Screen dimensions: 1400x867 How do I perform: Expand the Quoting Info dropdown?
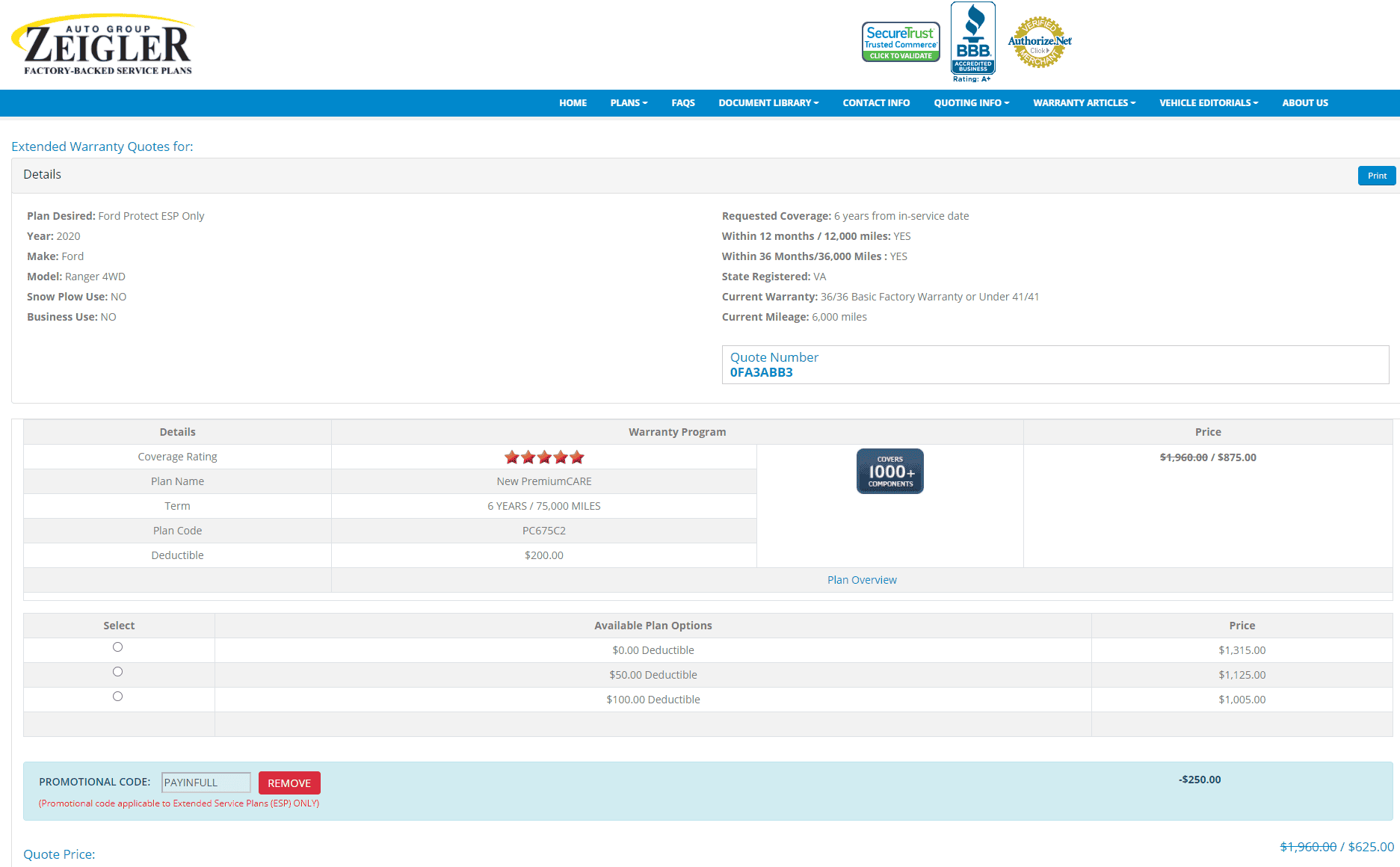(x=971, y=103)
